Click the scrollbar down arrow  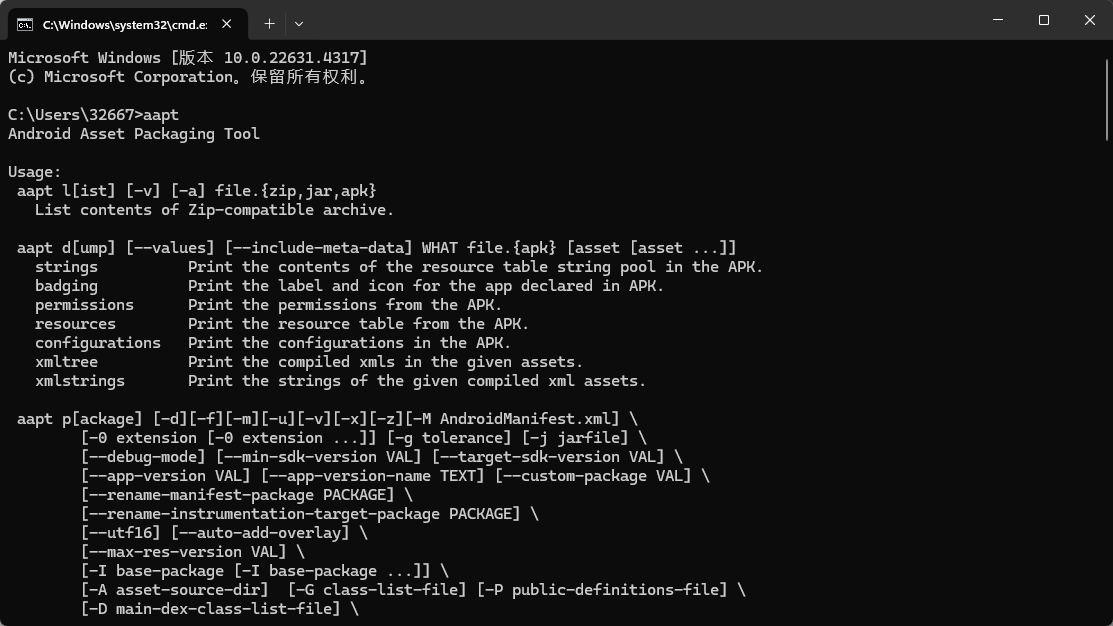click(1105, 617)
